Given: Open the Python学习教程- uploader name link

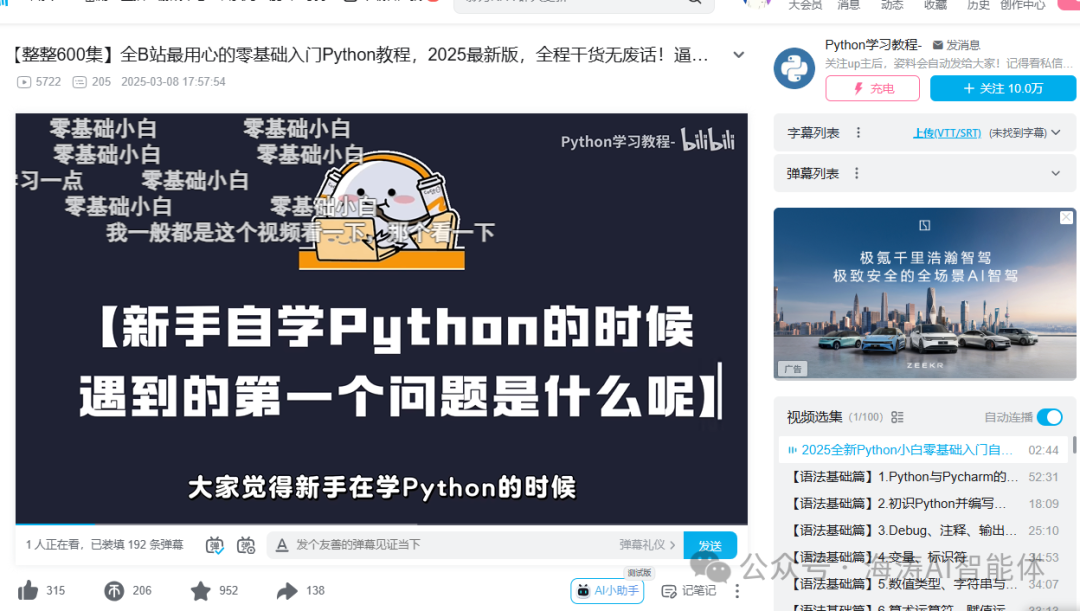Looking at the screenshot, I should pos(873,45).
